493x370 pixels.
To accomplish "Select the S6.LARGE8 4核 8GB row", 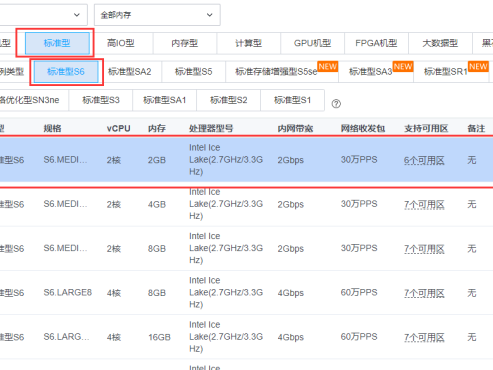I will (x=246, y=293).
